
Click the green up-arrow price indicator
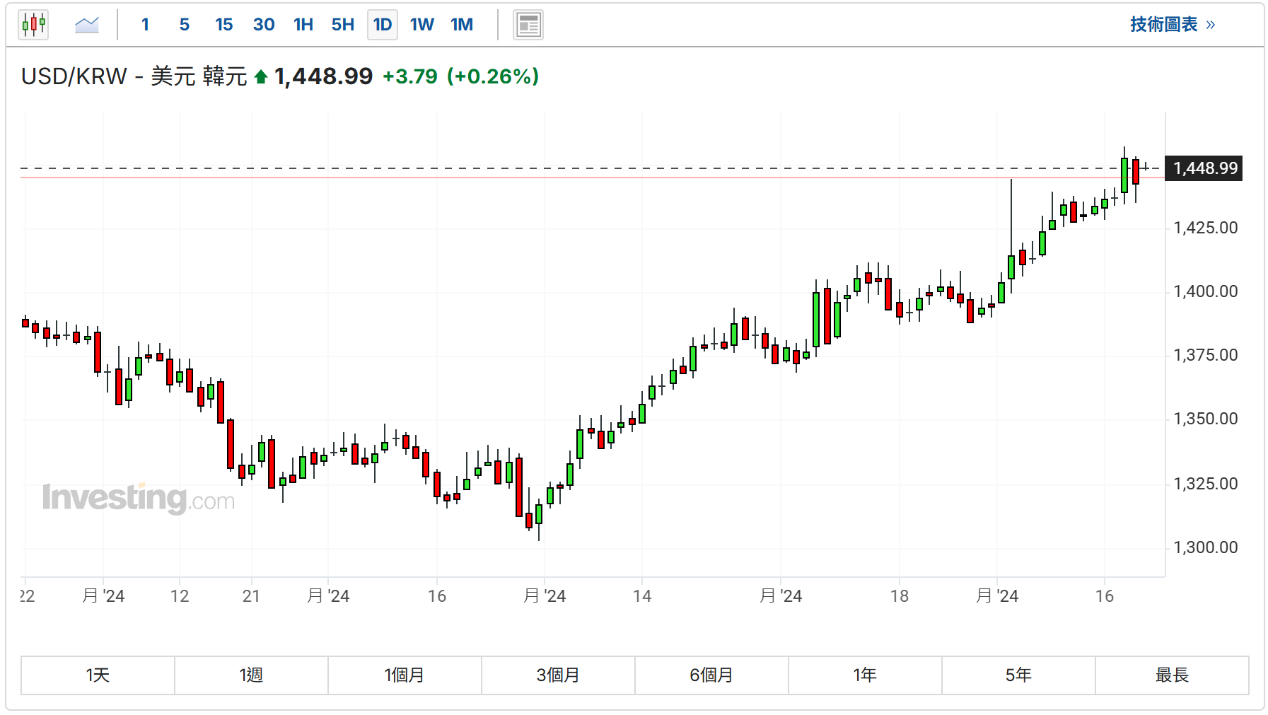tap(261, 76)
